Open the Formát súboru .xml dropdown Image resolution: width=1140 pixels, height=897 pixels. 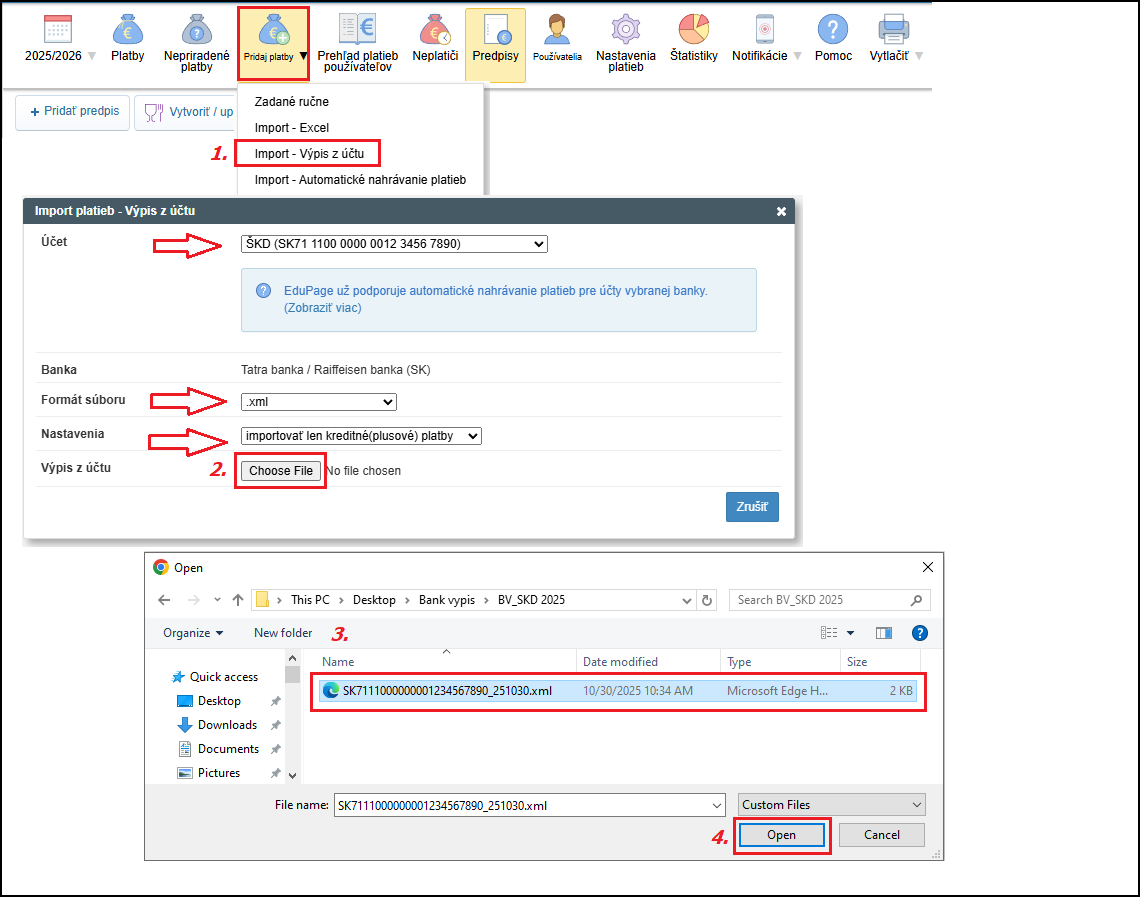tap(319, 402)
